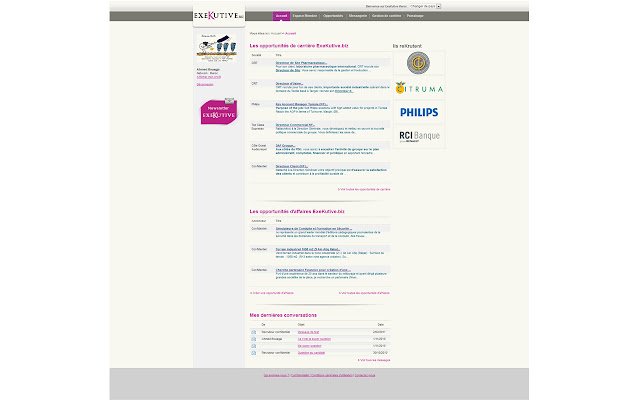The image size is (640, 400).
Task: Open the Question au candidat conversation
Action: pos(311,353)
